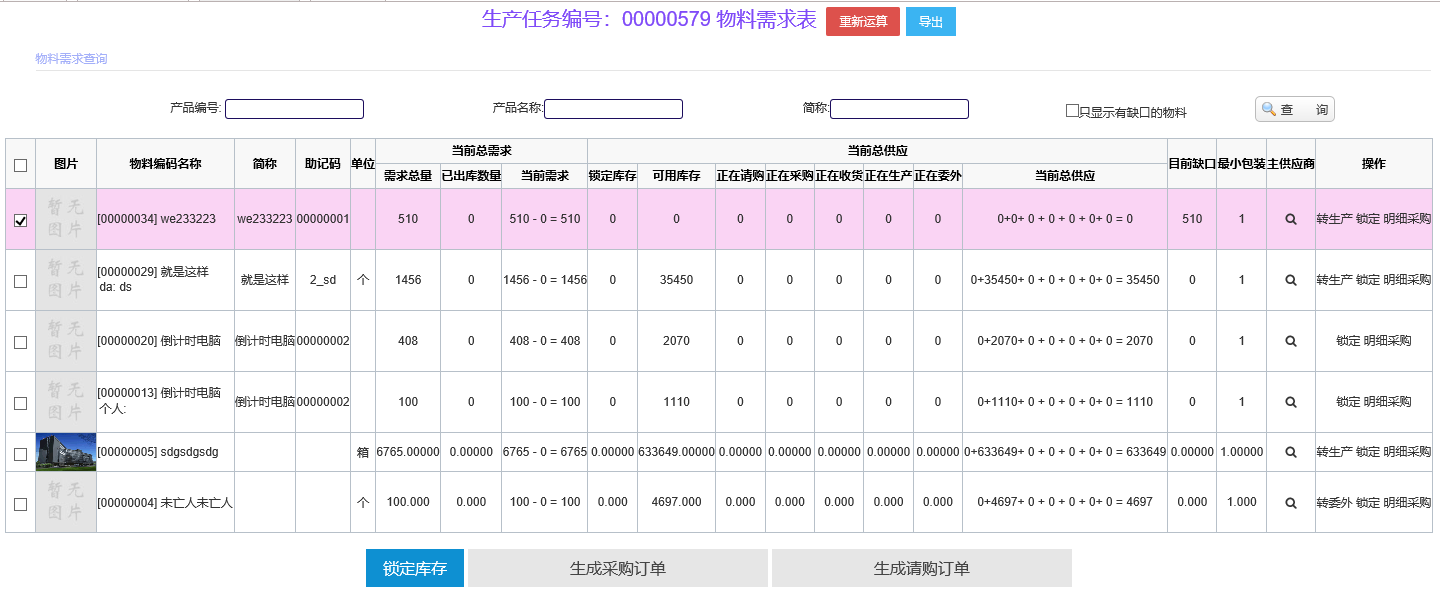
Task: Toggle the select-all checkbox in table header
Action: 20,165
